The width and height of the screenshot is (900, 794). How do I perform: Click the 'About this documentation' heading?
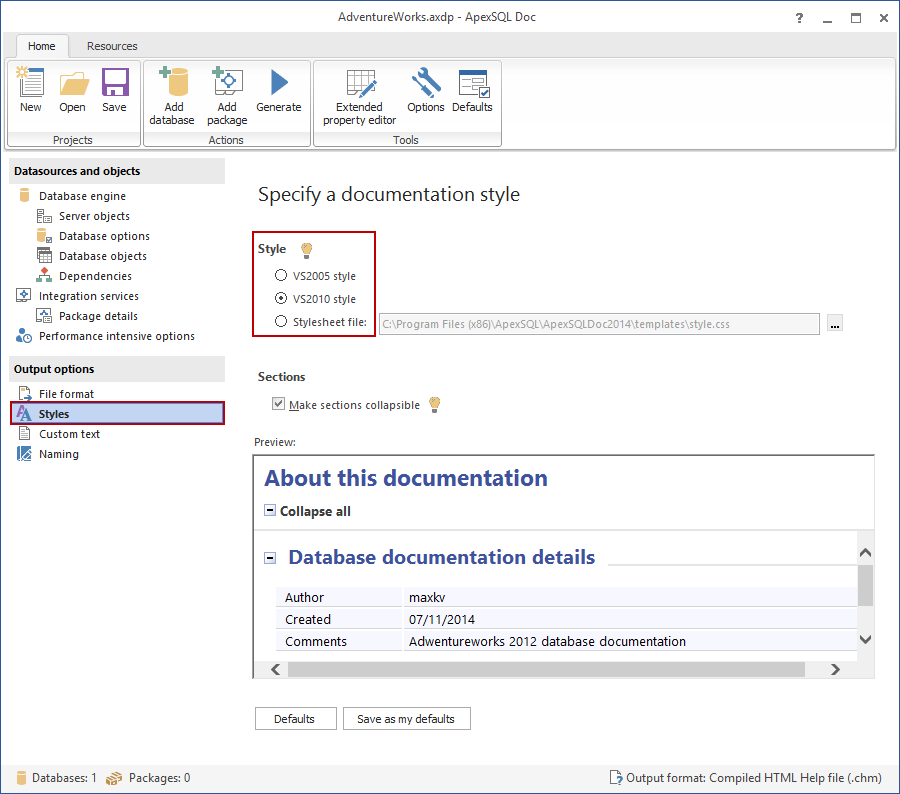tap(406, 478)
